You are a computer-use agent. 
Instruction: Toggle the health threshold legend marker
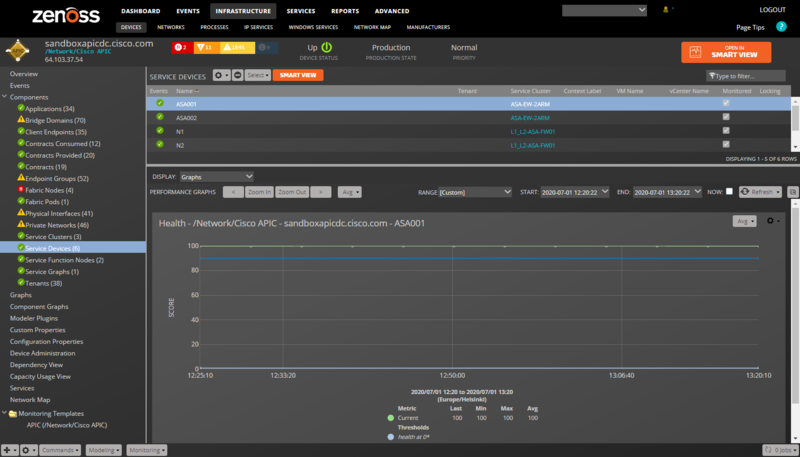tap(391, 437)
